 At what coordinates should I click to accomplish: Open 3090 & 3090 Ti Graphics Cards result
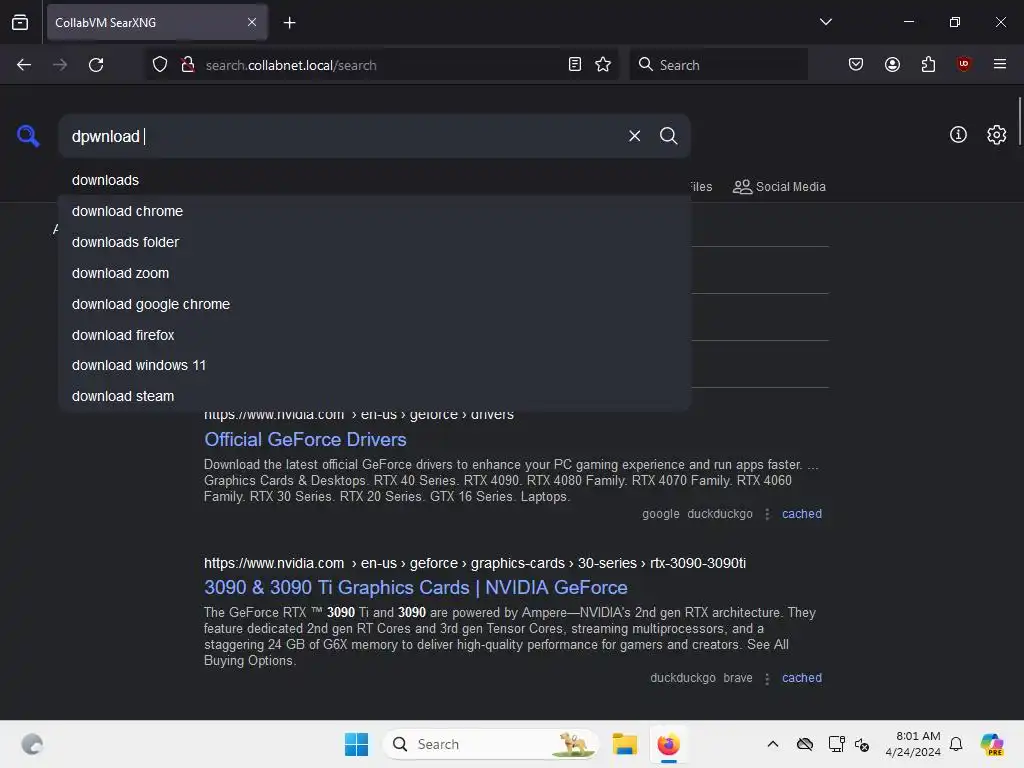(415, 588)
